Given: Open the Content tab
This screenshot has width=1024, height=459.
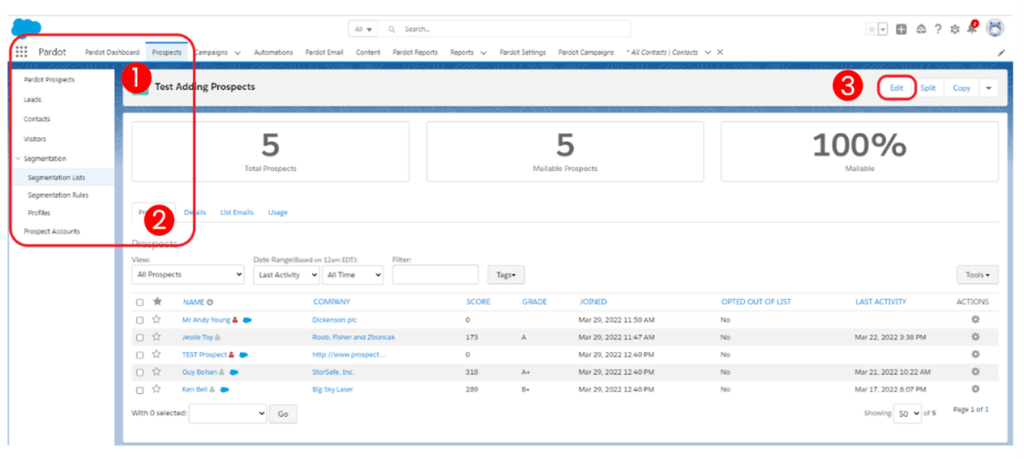Looking at the screenshot, I should (368, 52).
